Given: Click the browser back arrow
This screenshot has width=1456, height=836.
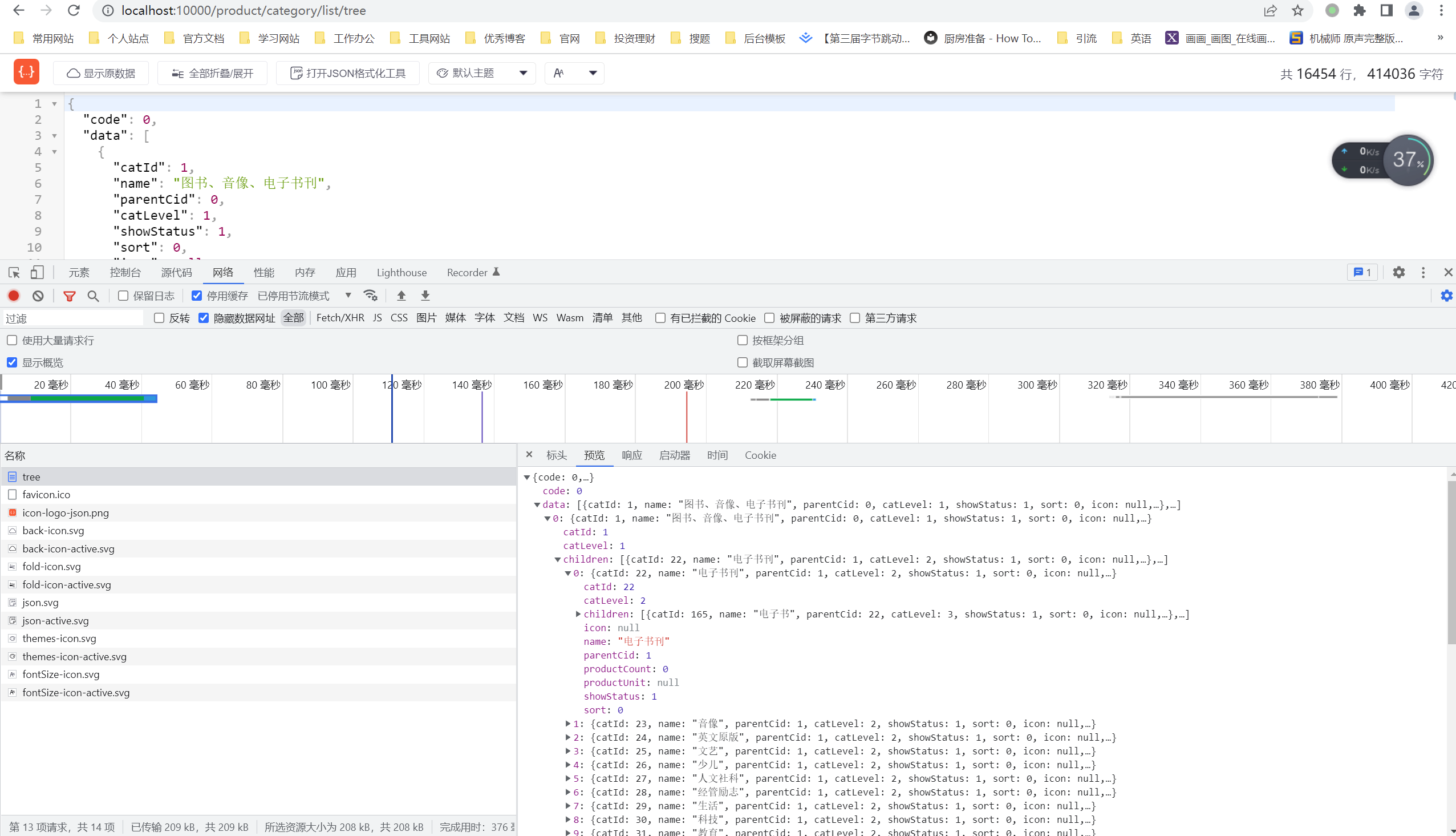Looking at the screenshot, I should click(x=18, y=10).
